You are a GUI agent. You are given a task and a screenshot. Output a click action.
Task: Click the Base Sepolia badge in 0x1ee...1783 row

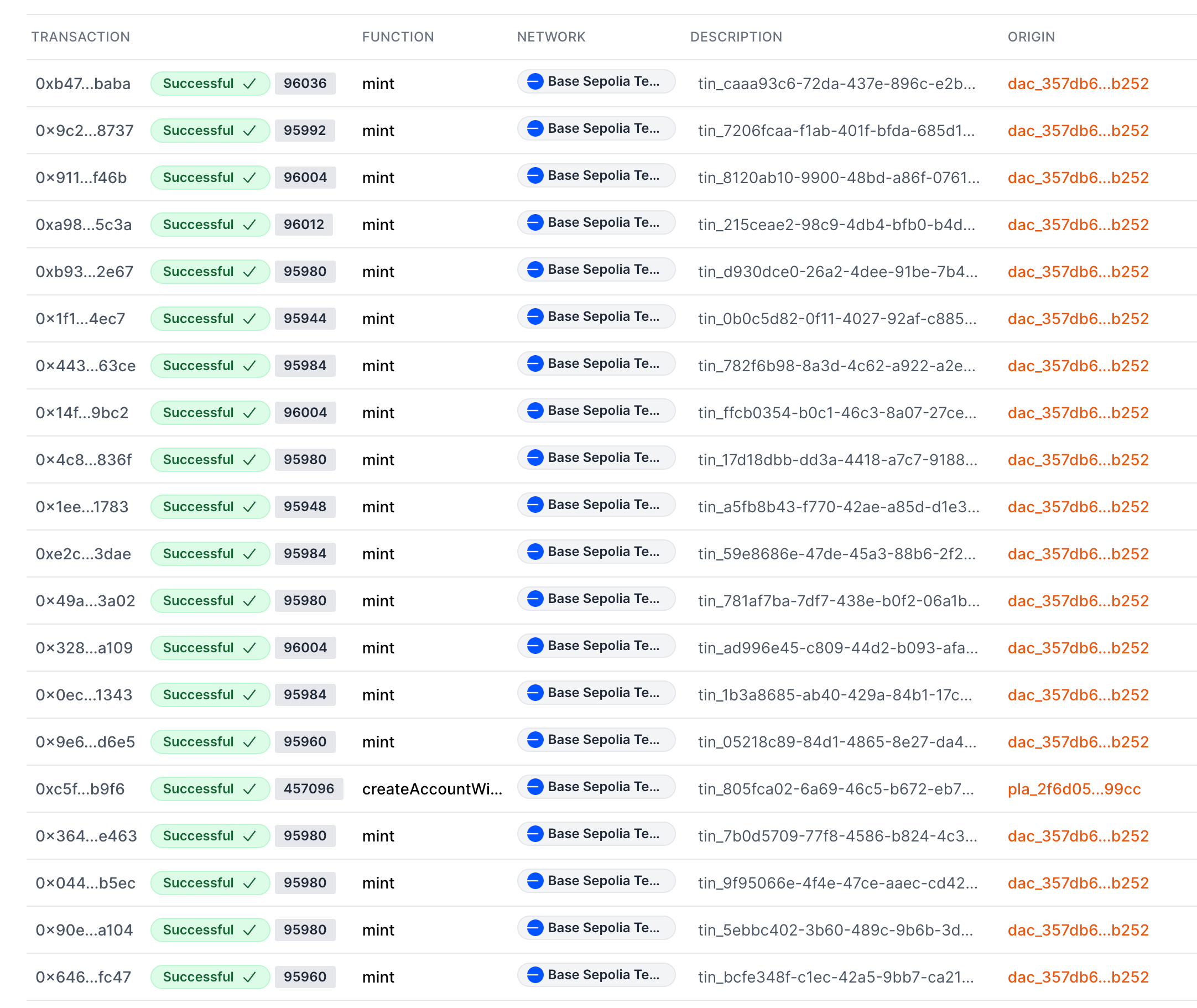click(596, 505)
